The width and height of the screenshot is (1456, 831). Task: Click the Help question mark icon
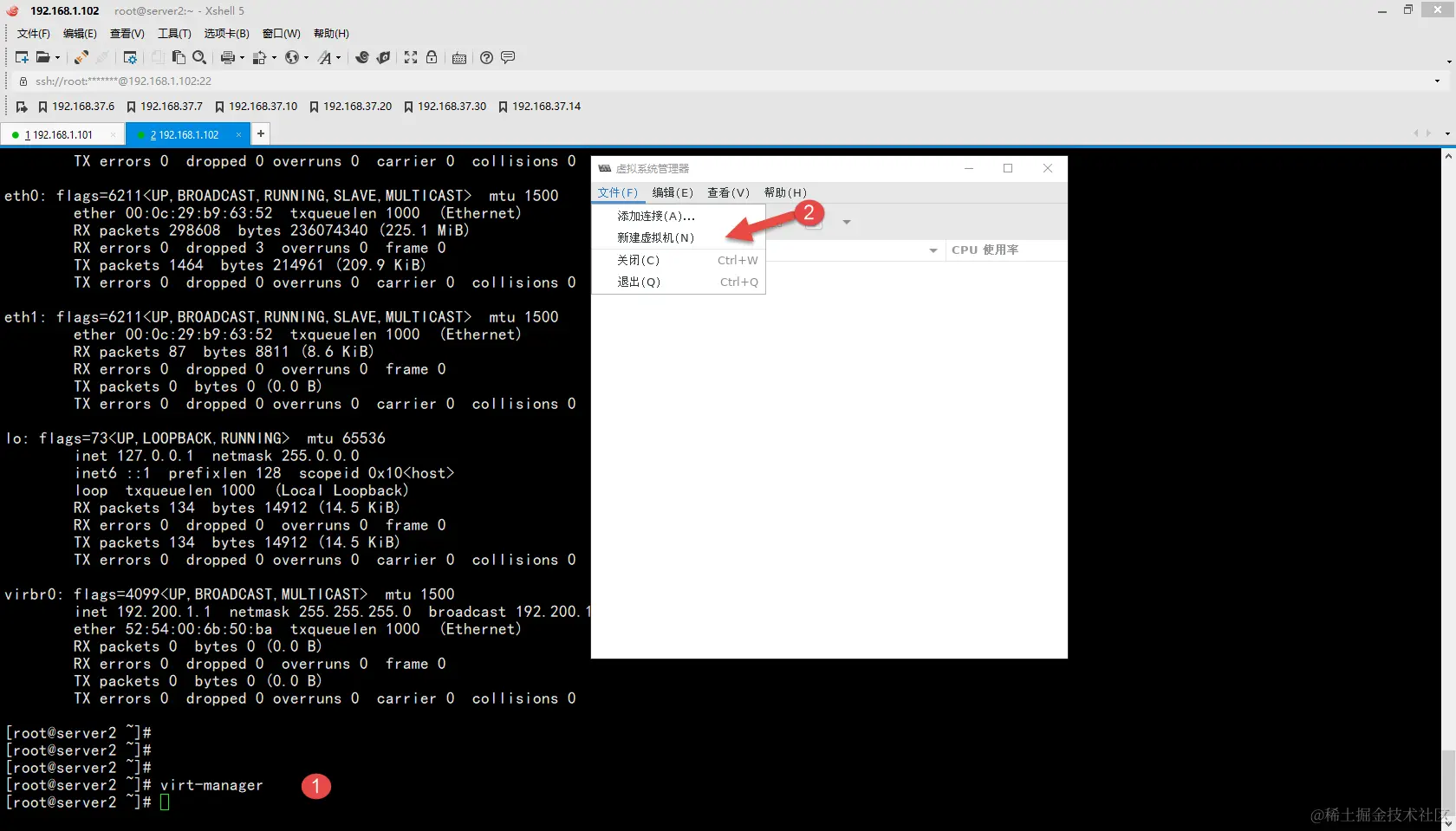pos(486,57)
